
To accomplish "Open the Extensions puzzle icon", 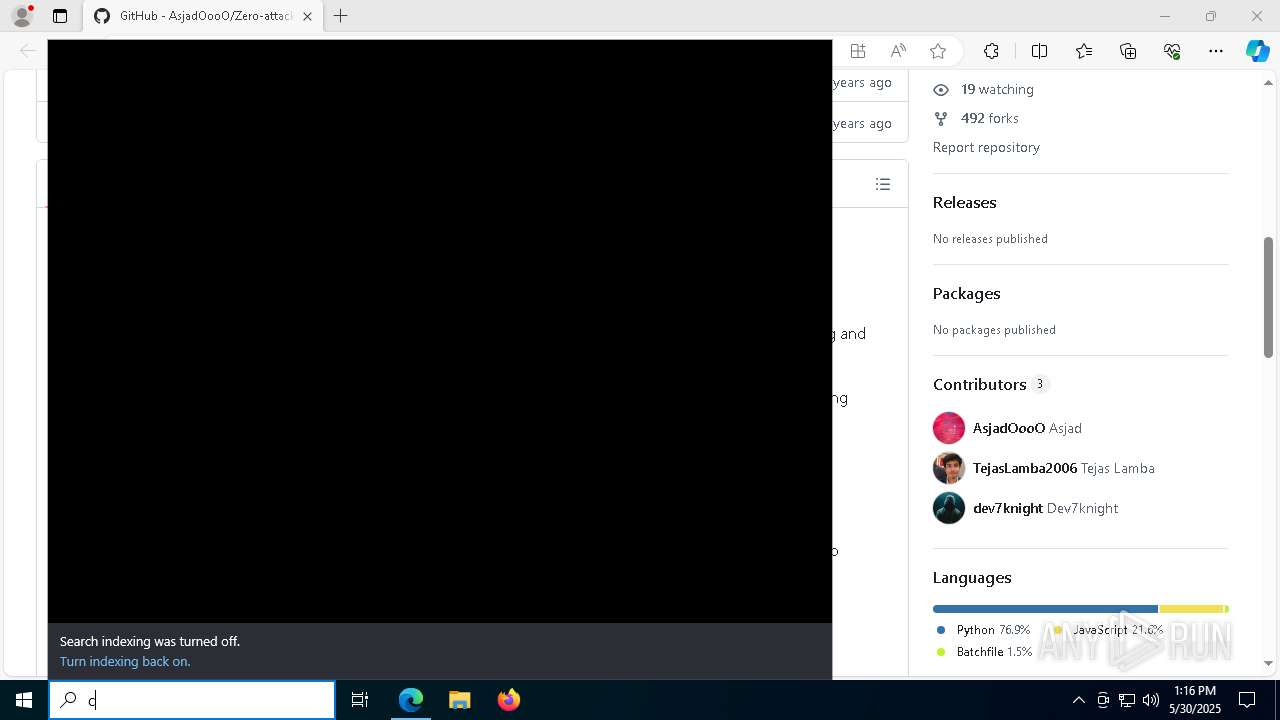I will click(991, 51).
